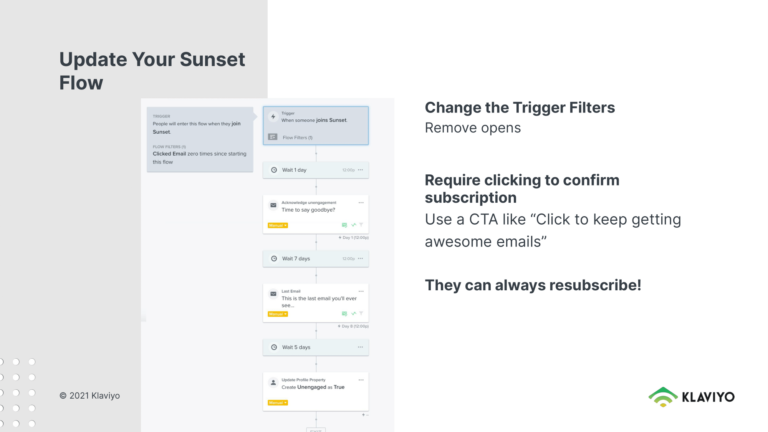Open Manual status dropdown on Last Email card
This screenshot has width=768, height=432.
pyautogui.click(x=278, y=314)
